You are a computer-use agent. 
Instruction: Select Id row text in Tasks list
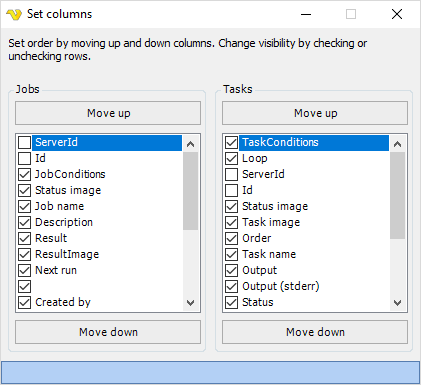[247, 190]
